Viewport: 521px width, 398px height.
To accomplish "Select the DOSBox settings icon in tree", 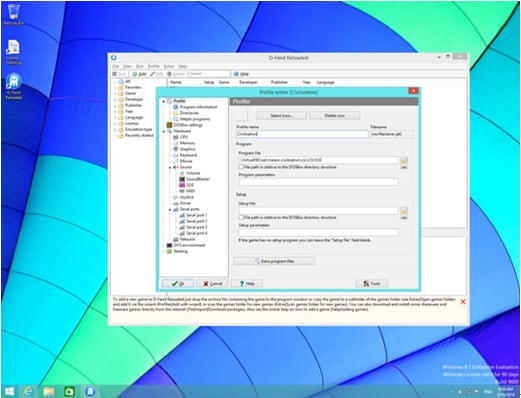I will pos(169,125).
